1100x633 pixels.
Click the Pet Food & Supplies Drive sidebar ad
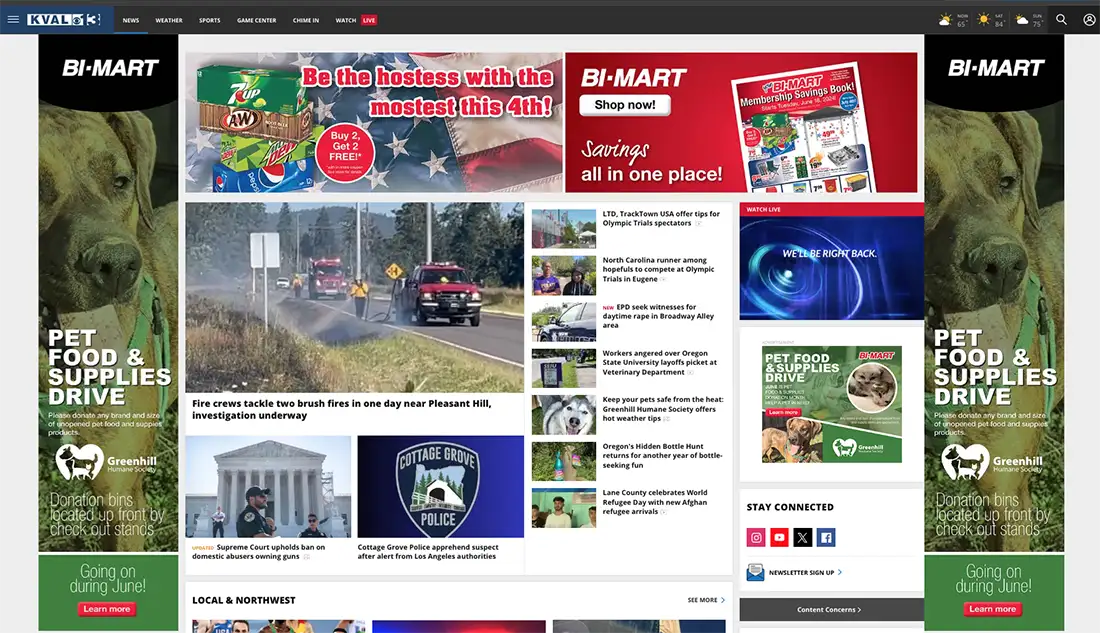(x=832, y=404)
